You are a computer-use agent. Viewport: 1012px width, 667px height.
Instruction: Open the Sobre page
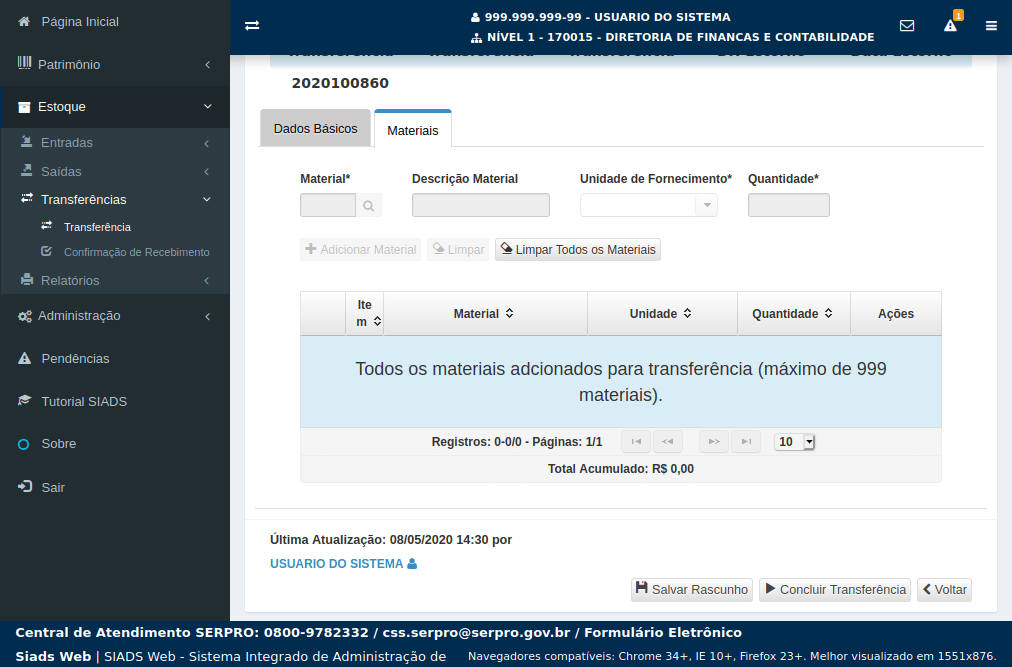pos(58,444)
